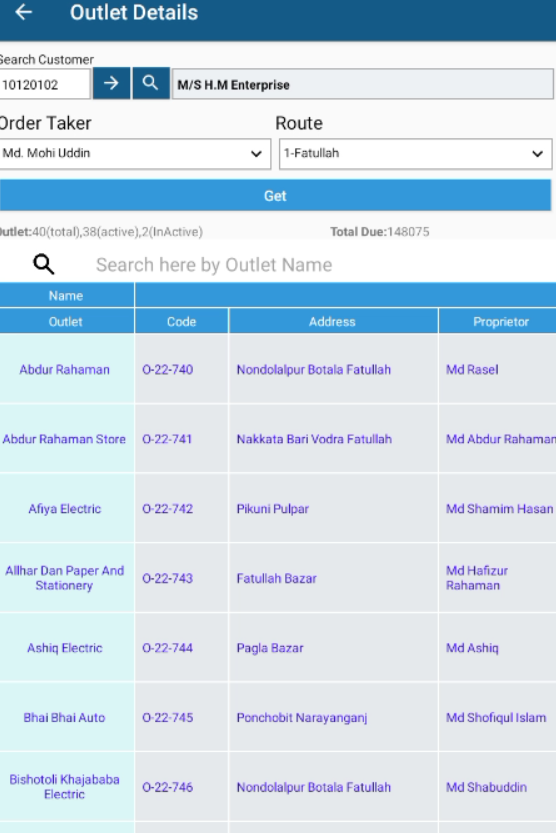Go back using the arrow icon
Image resolution: width=556 pixels, height=833 pixels.
(23, 12)
